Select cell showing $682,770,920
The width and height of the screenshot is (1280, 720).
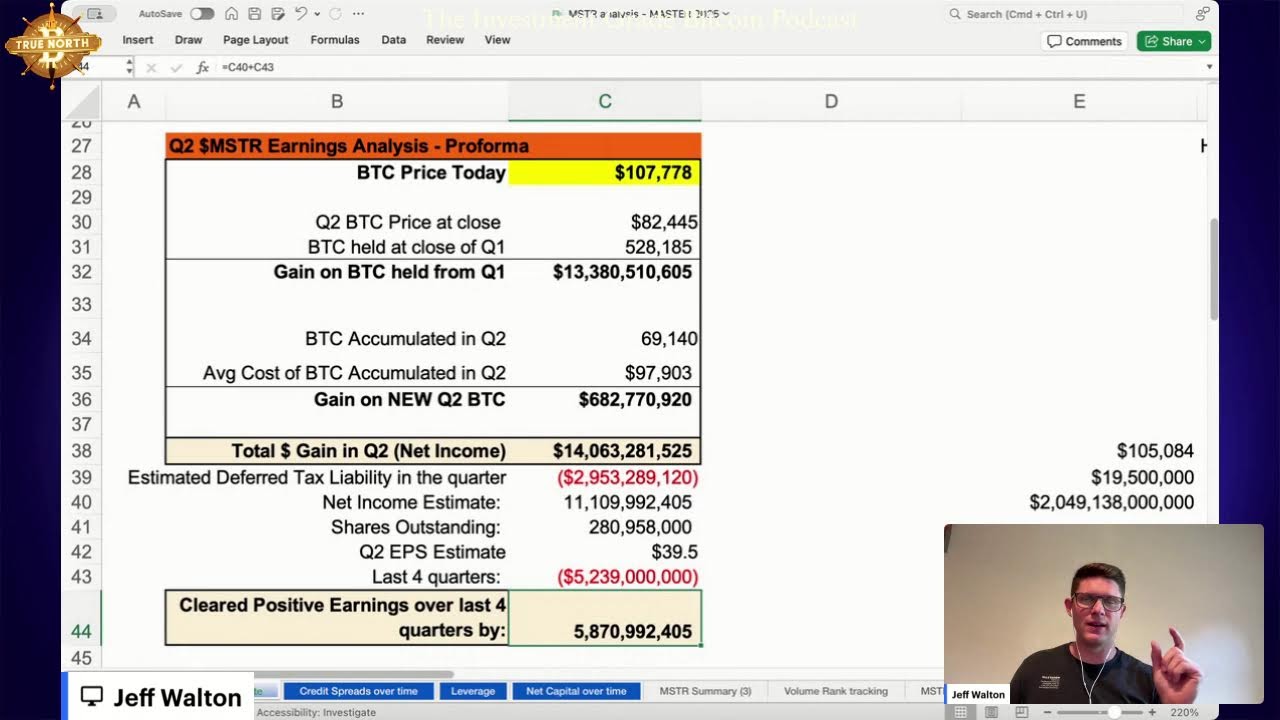pyautogui.click(x=605, y=399)
